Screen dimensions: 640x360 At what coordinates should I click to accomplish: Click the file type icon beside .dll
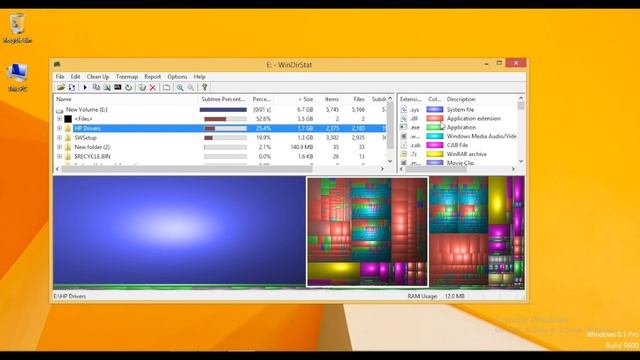coord(404,118)
